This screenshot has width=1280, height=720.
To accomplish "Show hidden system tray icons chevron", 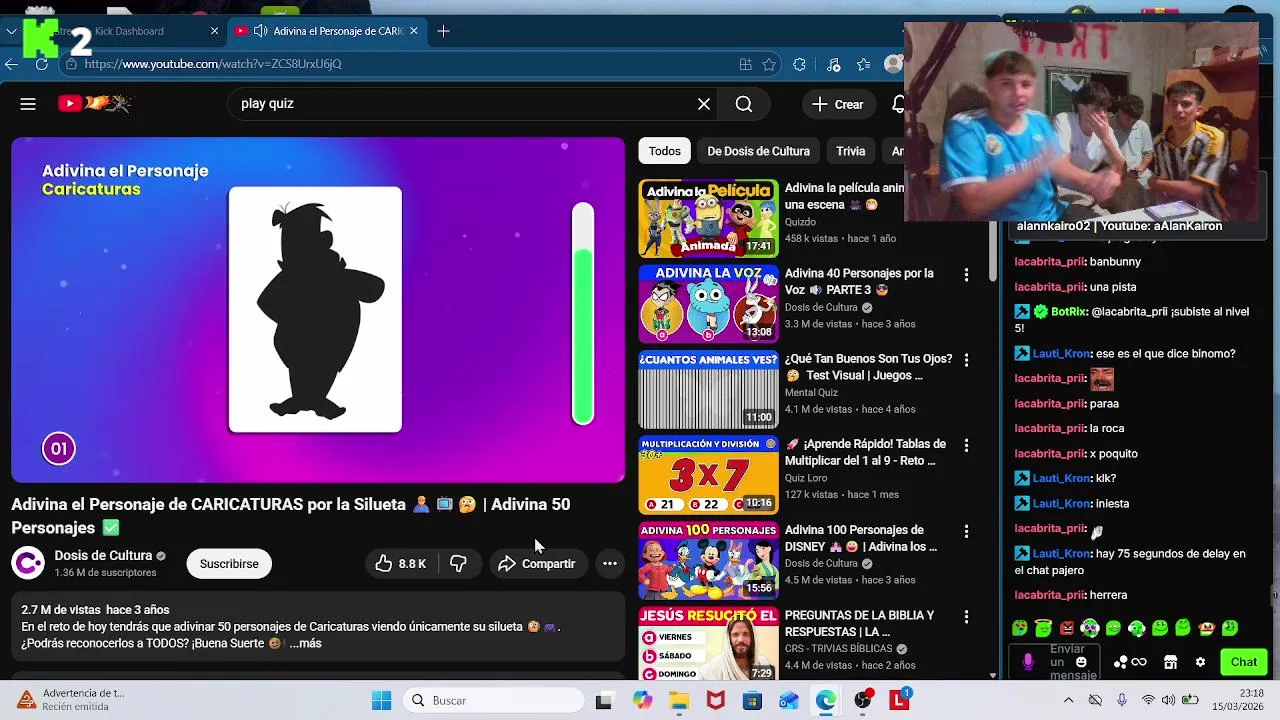I will pos(1069,700).
